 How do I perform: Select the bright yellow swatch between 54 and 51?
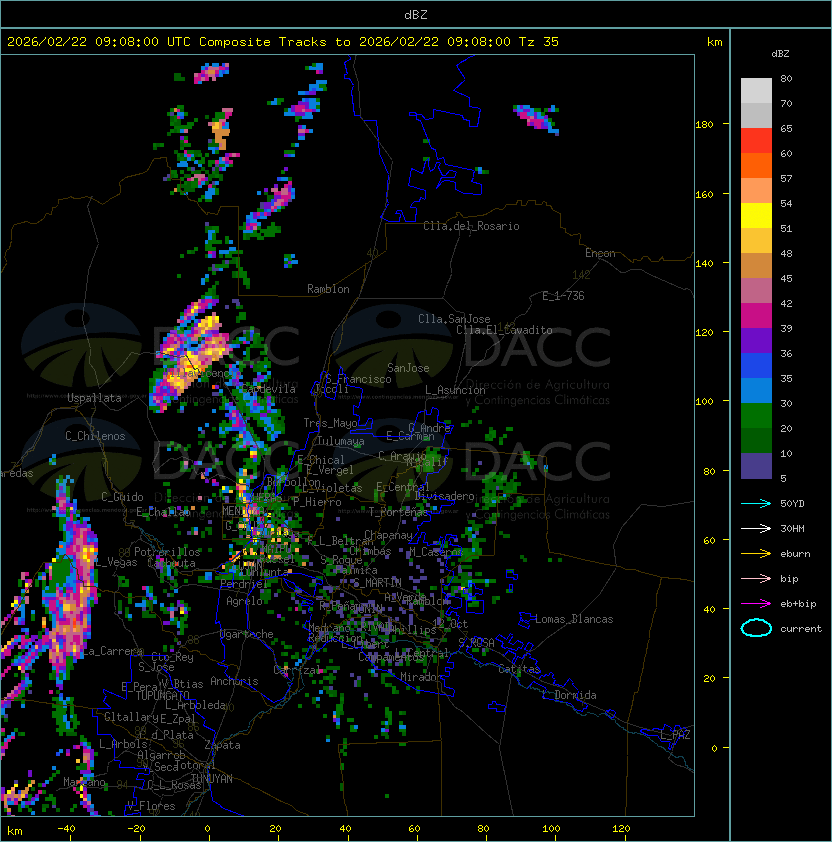[x=756, y=215]
